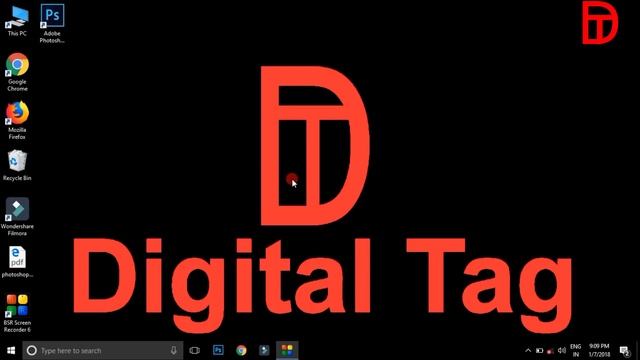The height and width of the screenshot is (360, 640).
Task: Show hidden system tray icons
Action: tap(528, 351)
